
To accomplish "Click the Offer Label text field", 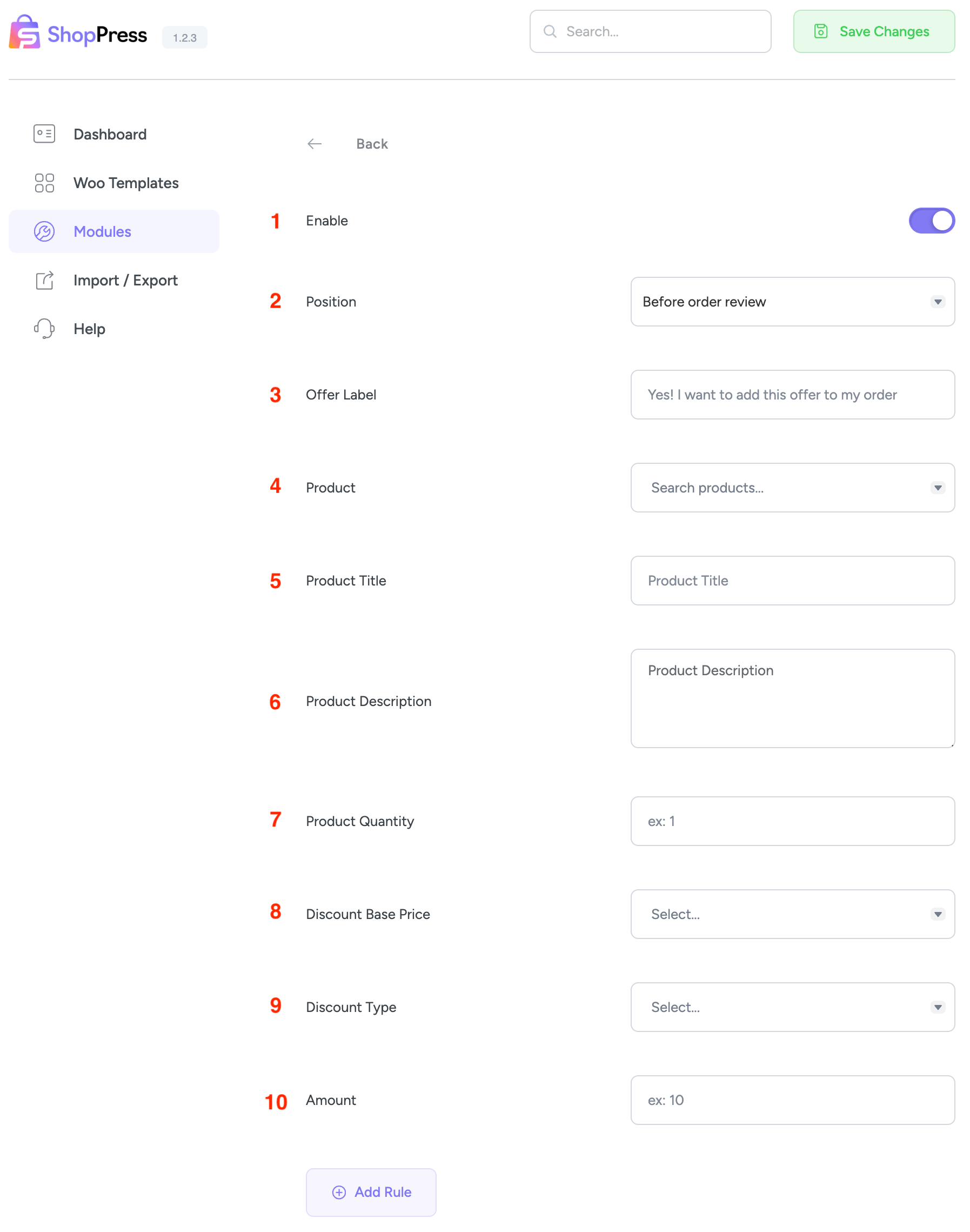I will point(792,395).
